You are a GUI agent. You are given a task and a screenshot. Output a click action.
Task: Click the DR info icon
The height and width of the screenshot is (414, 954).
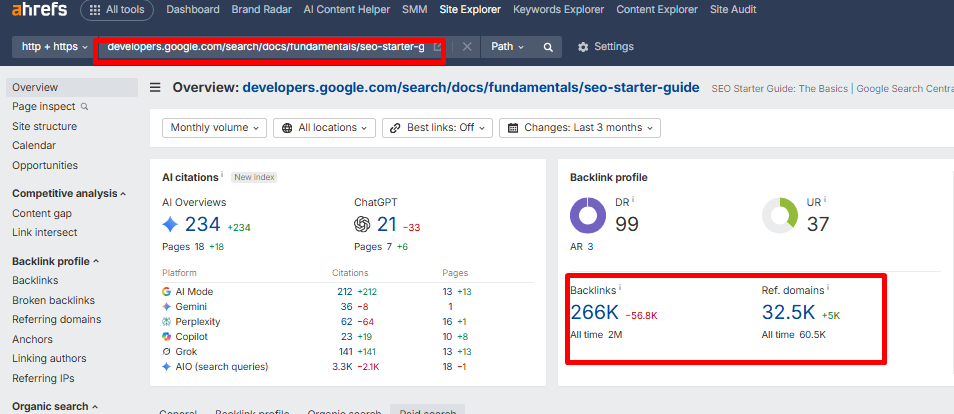tap(633, 199)
